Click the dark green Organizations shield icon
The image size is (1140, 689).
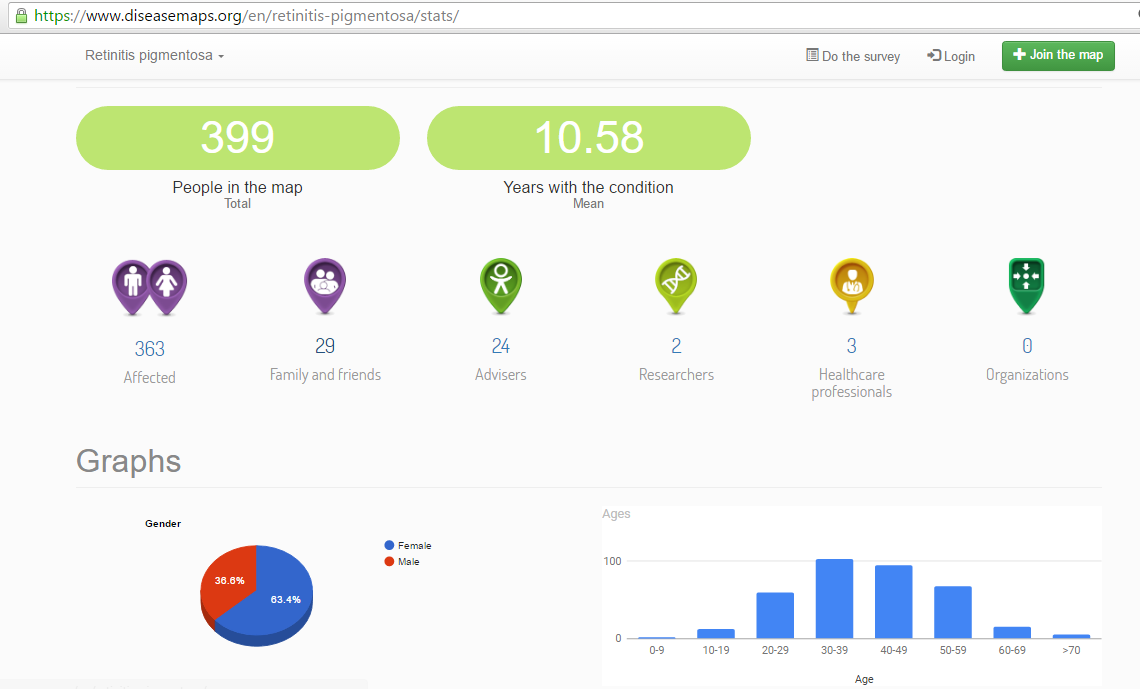[x=1027, y=286]
